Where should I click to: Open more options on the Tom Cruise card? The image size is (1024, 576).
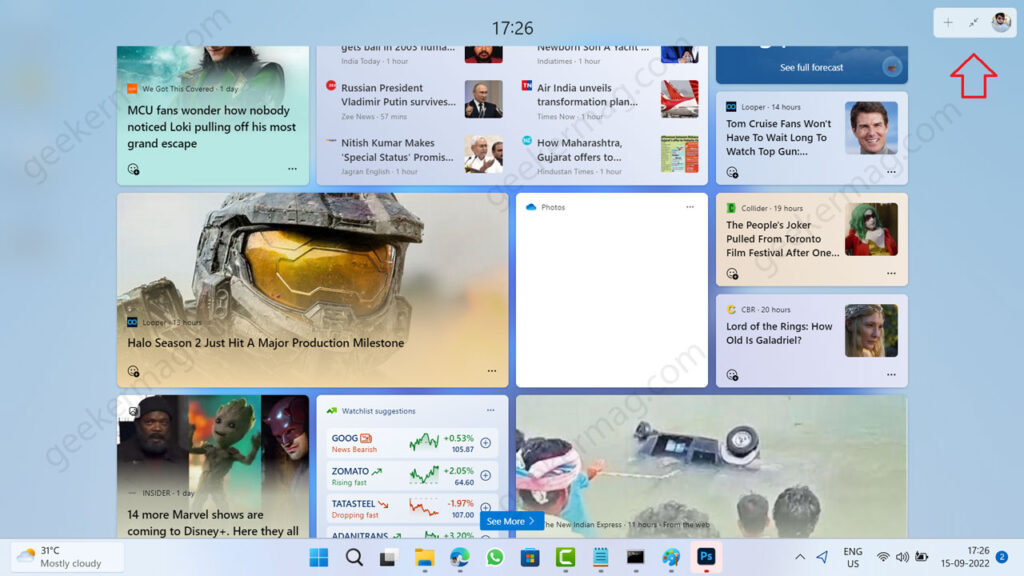[x=891, y=172]
